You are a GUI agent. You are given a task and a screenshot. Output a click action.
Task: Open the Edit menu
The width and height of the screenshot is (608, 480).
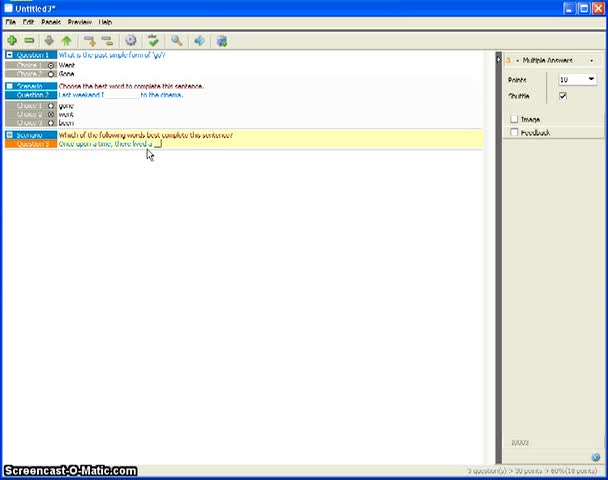(28, 22)
